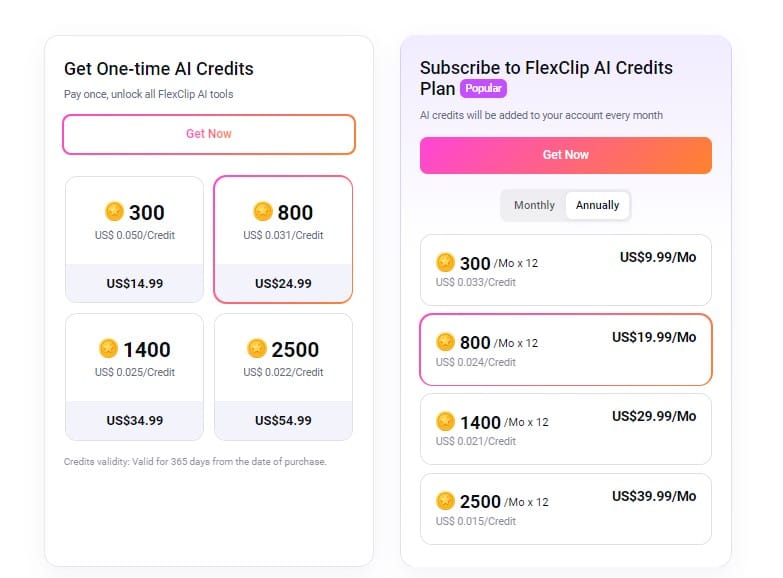Click the coin icon beside 300 one-time credits
783x578 pixels.
pyautogui.click(x=114, y=212)
